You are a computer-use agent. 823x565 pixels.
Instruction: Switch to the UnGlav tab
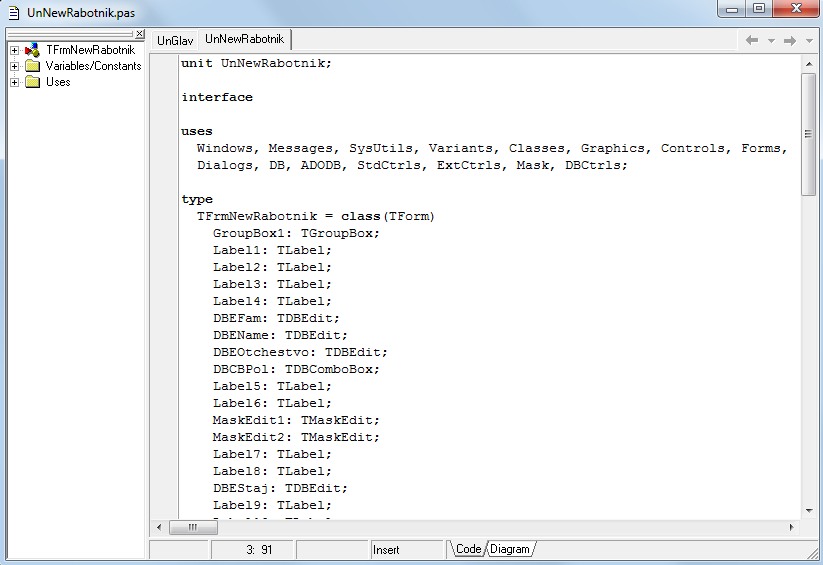click(175, 40)
